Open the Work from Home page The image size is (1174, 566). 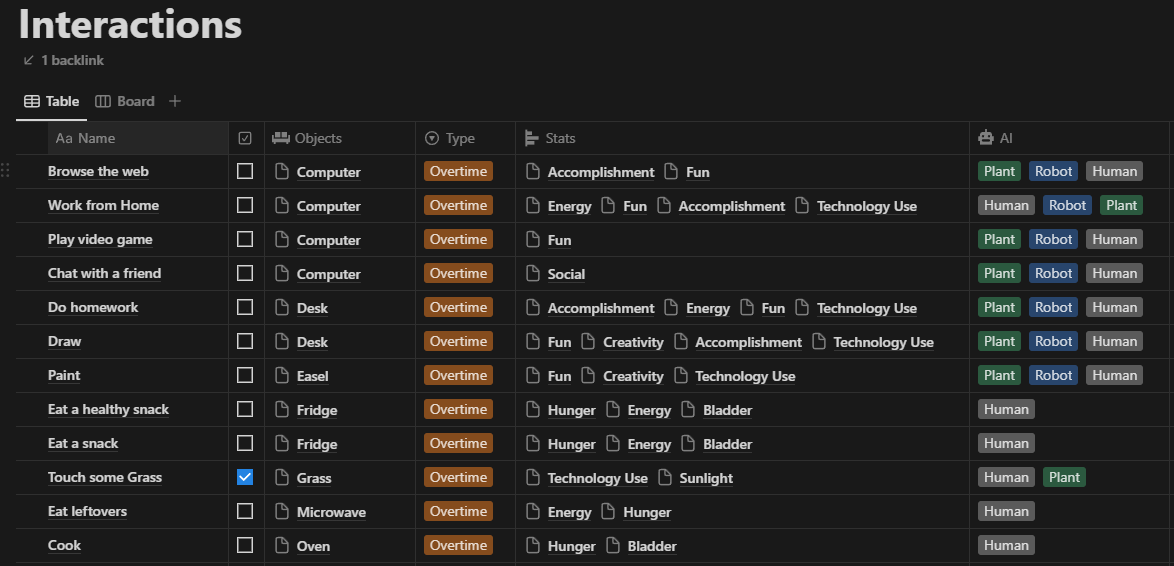(103, 206)
